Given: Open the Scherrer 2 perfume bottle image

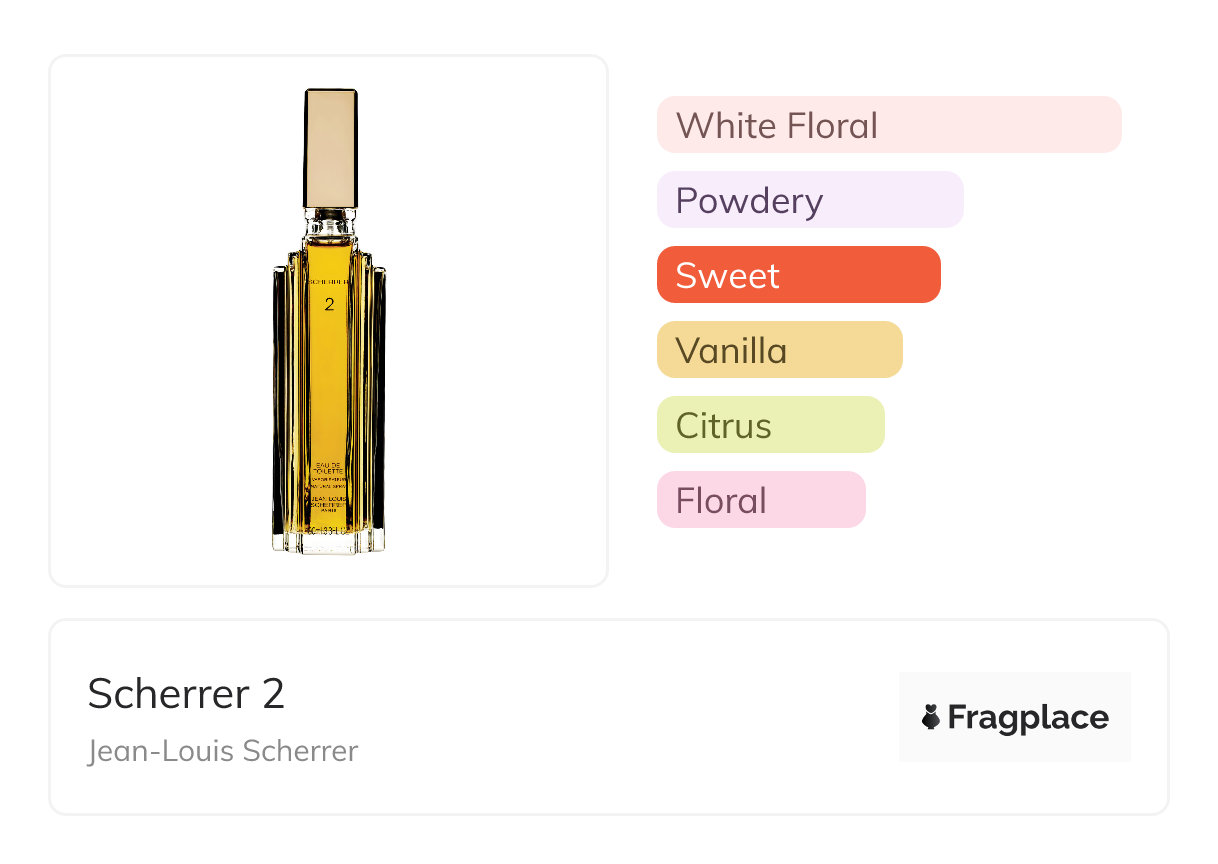Looking at the screenshot, I should click(x=329, y=321).
